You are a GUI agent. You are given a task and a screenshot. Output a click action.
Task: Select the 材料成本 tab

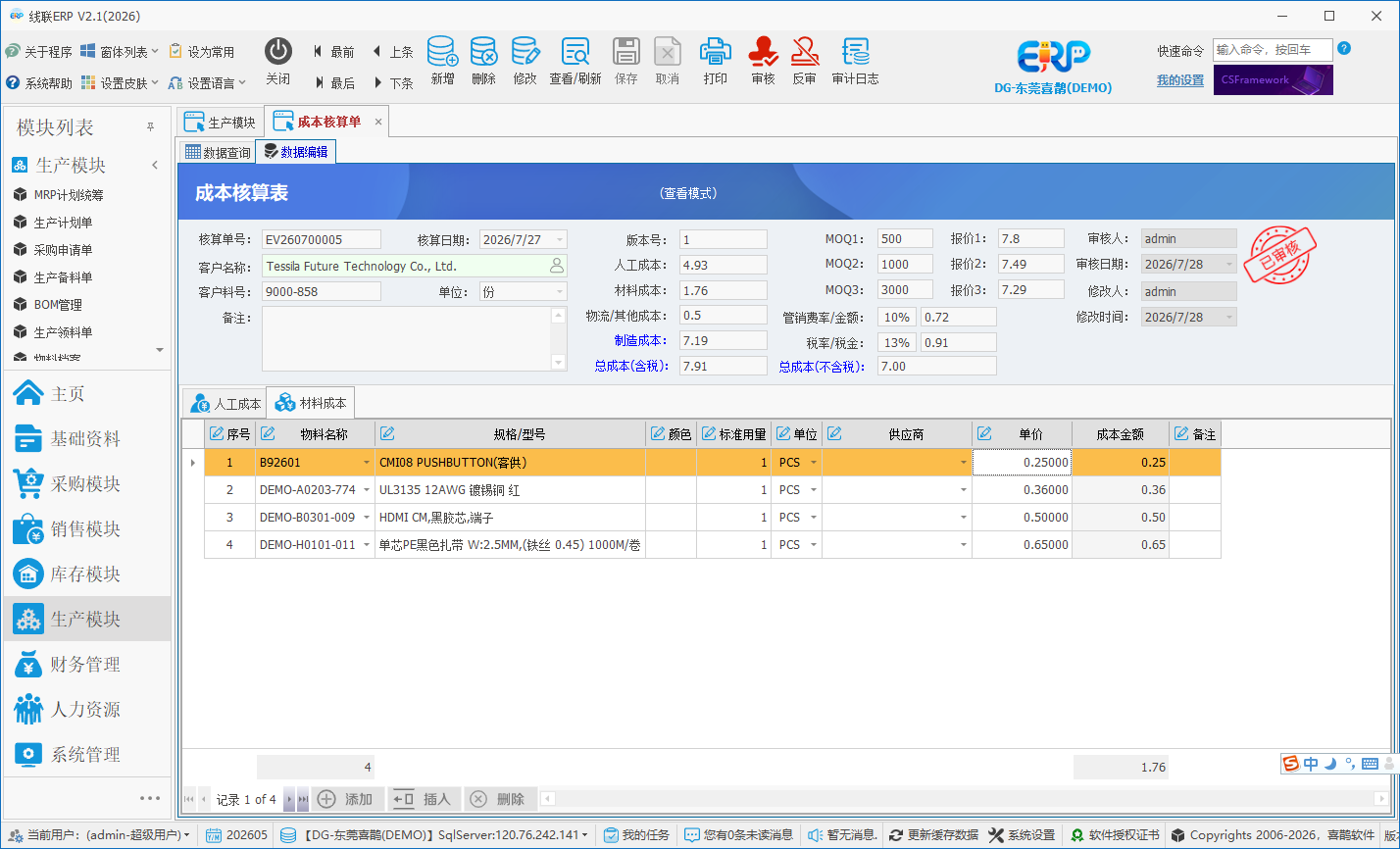[311, 403]
